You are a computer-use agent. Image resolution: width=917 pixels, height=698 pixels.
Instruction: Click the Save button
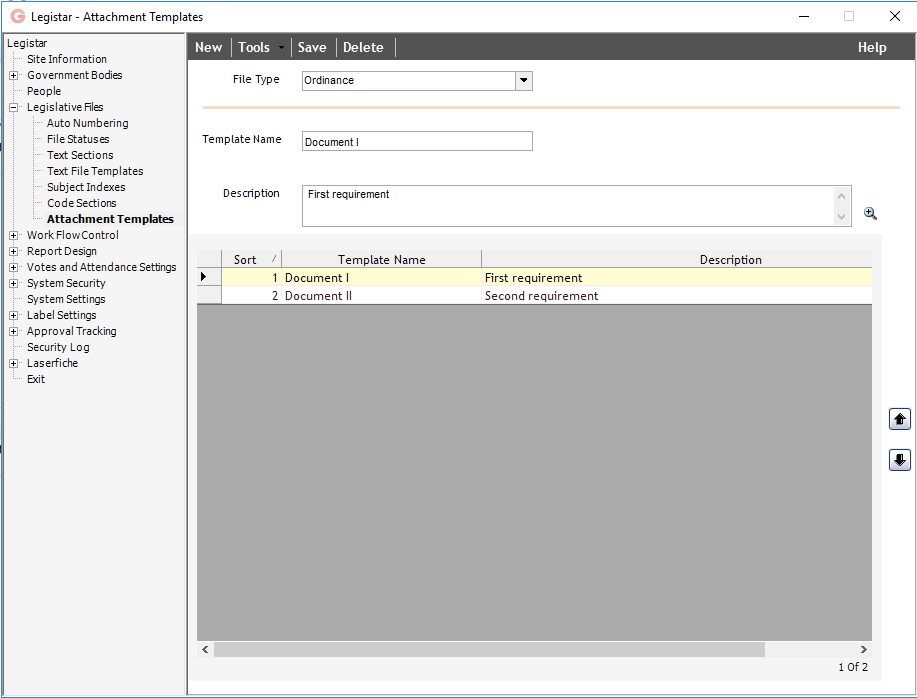pos(312,47)
